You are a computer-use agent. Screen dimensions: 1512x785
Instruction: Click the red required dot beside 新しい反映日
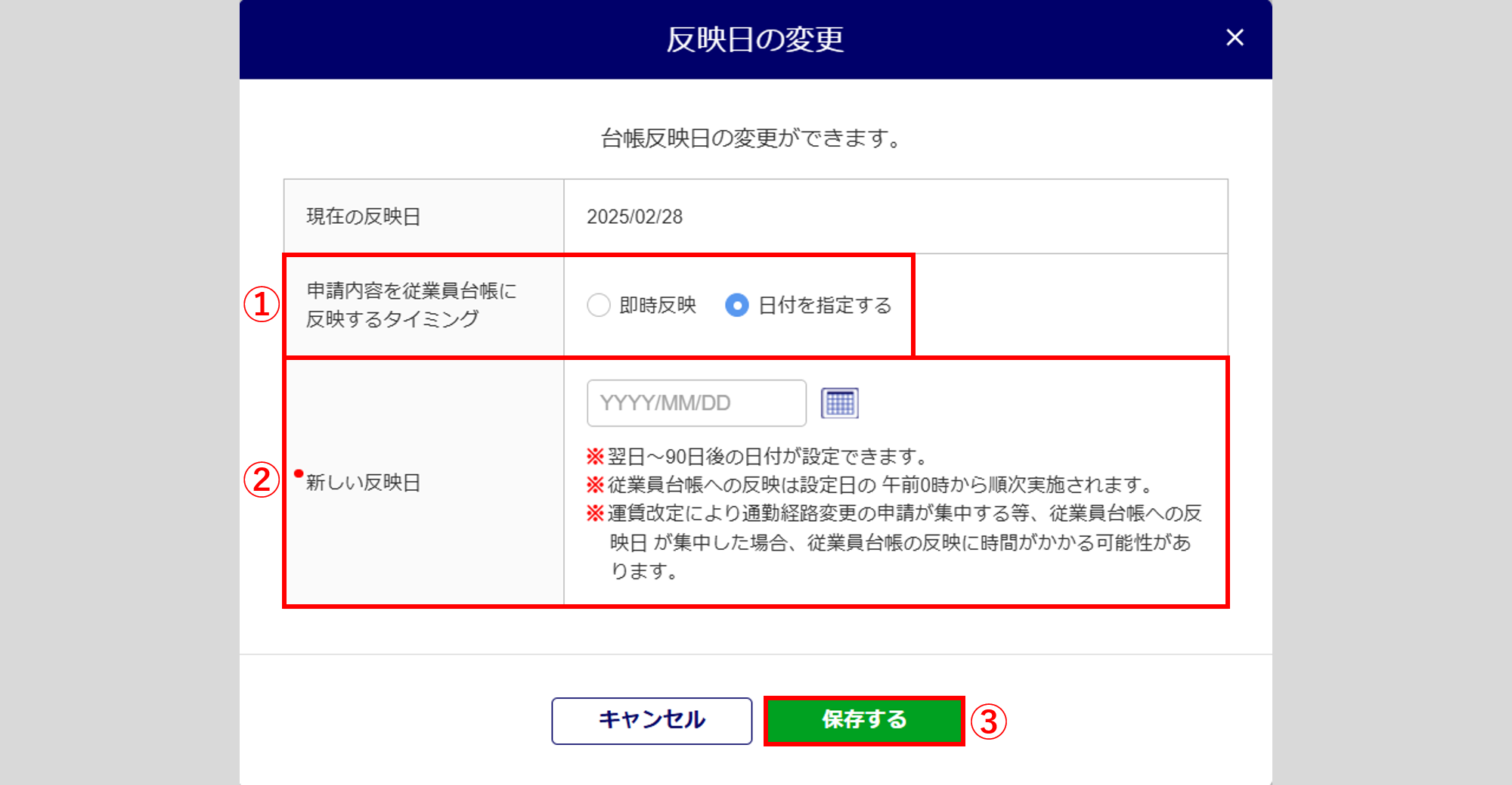pyautogui.click(x=299, y=474)
